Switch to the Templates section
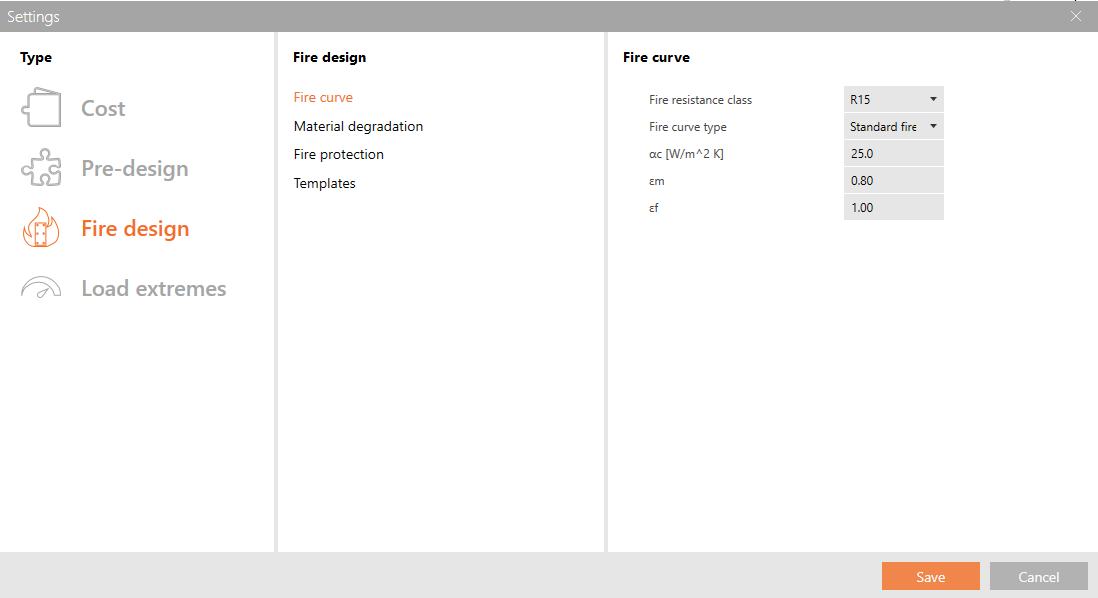This screenshot has width=1098, height=598. [x=324, y=183]
